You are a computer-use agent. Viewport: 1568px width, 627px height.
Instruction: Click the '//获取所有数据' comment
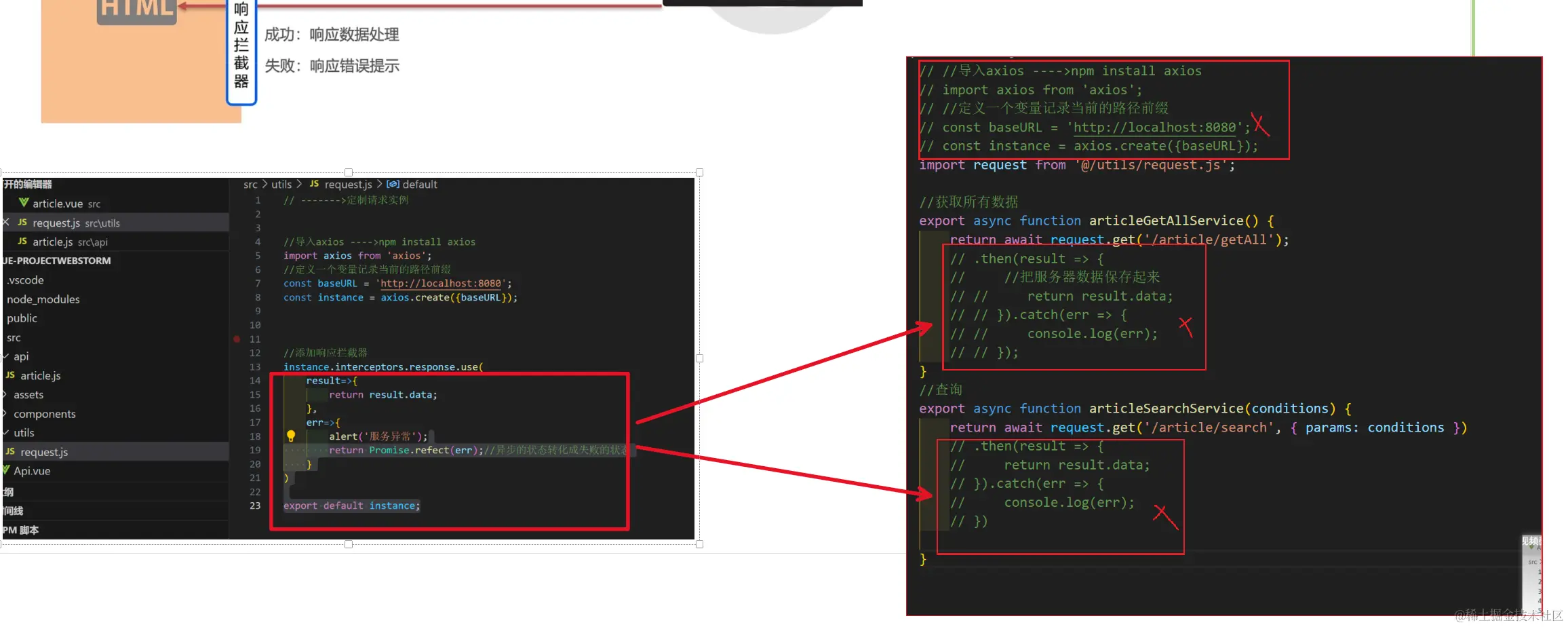coord(968,202)
